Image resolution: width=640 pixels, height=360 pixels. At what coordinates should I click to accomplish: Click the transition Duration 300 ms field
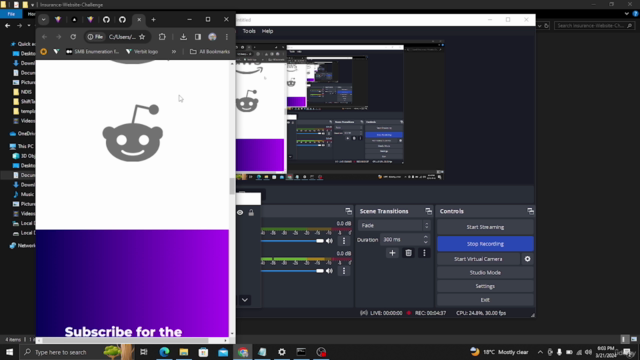pyautogui.click(x=405, y=240)
